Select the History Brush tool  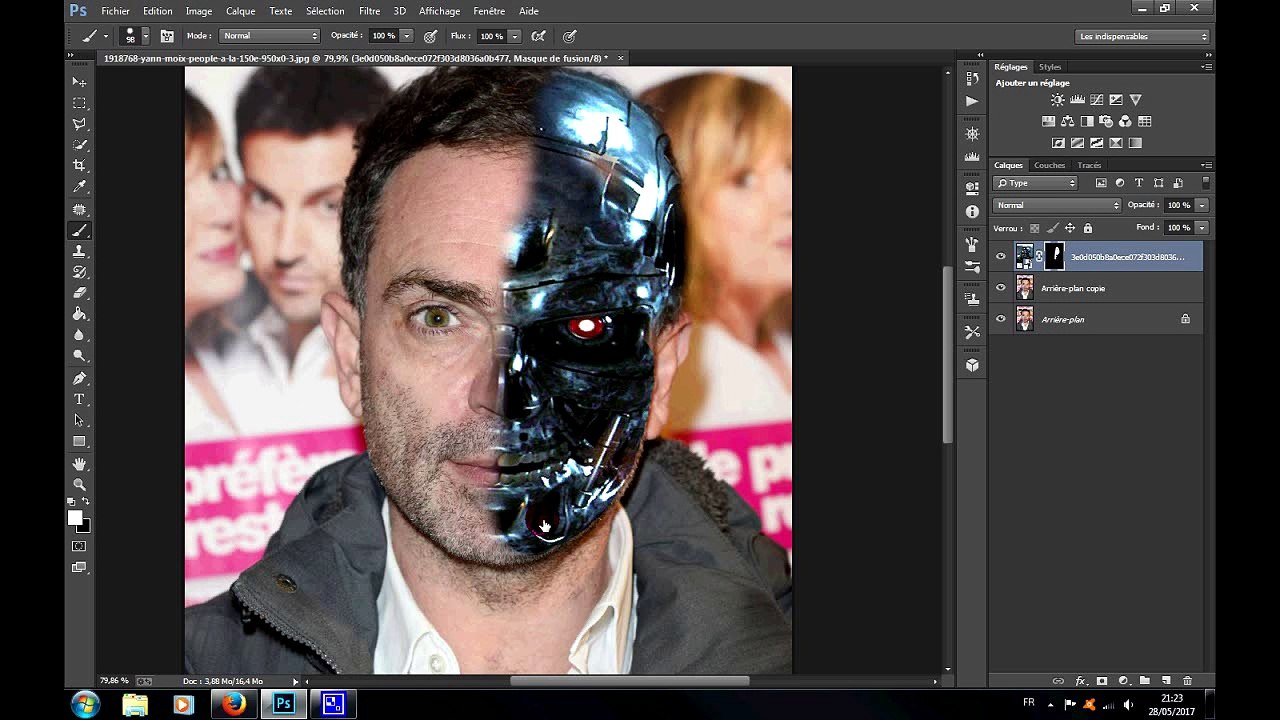pos(79,272)
